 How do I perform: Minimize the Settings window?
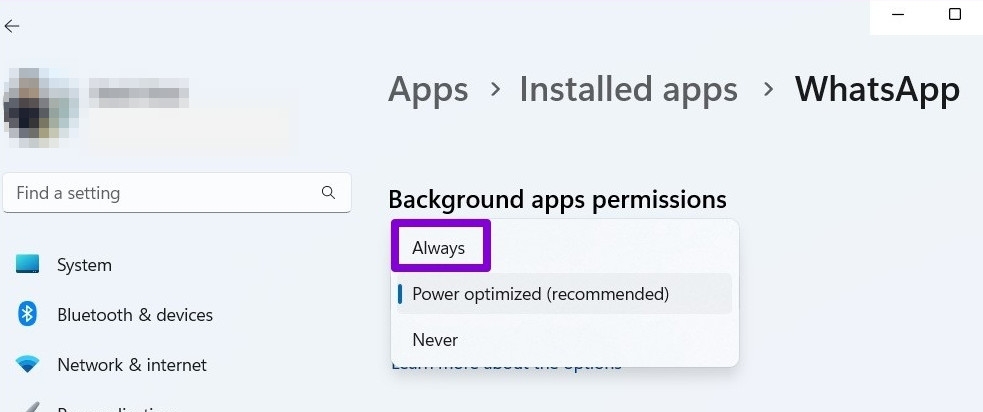[900, 15]
